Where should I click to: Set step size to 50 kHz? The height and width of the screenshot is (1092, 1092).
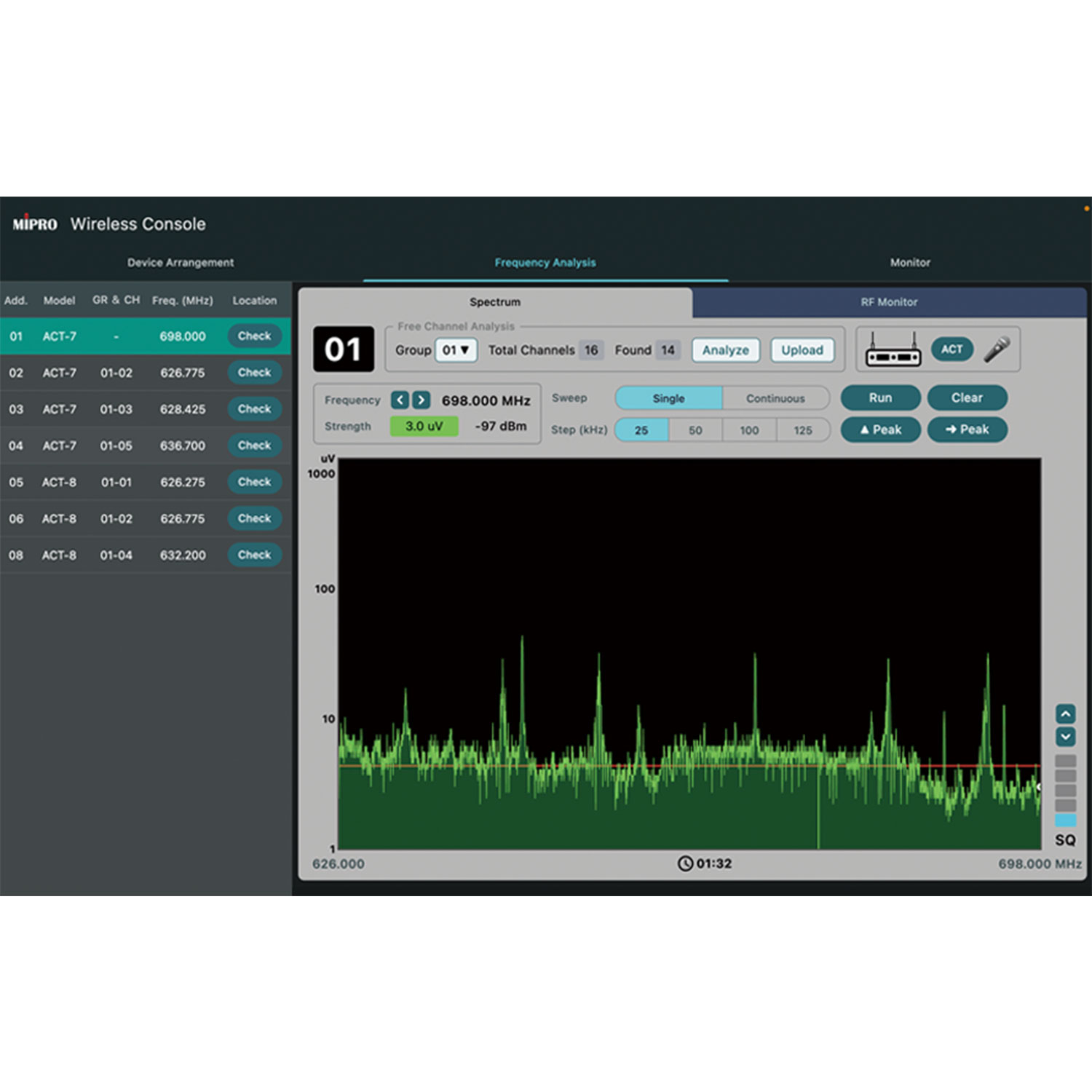coord(695,430)
